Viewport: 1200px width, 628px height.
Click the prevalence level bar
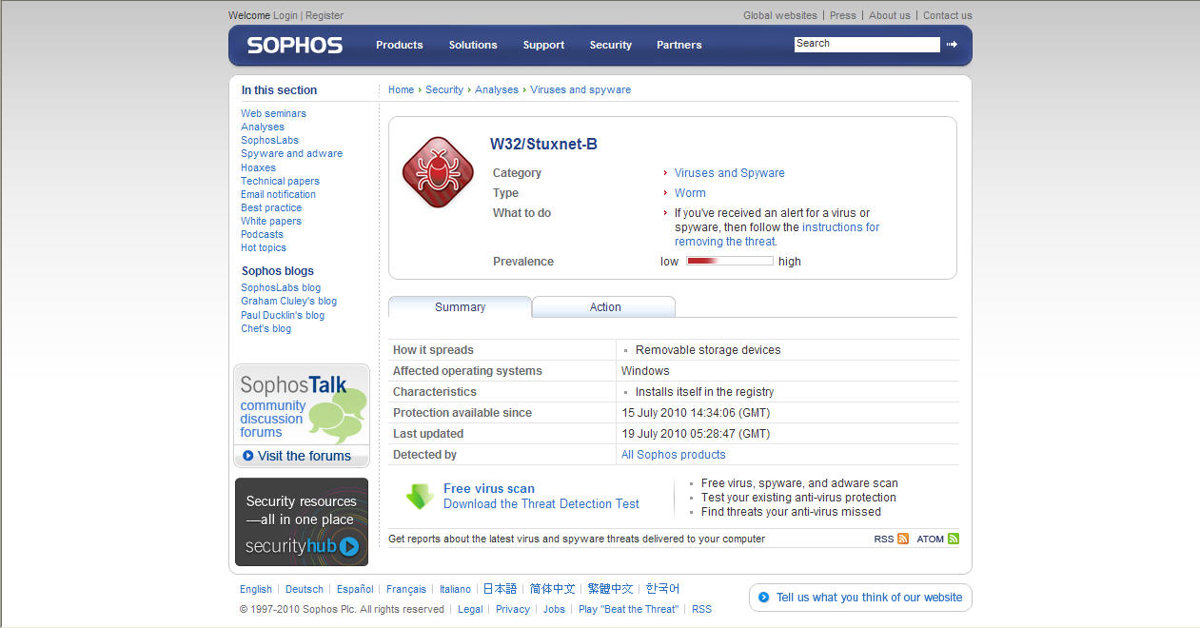tap(729, 261)
